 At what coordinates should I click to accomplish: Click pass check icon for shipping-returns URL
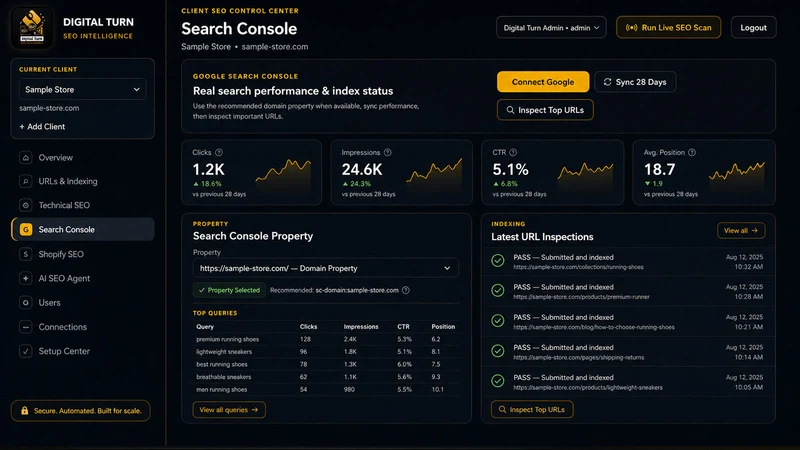click(498, 351)
